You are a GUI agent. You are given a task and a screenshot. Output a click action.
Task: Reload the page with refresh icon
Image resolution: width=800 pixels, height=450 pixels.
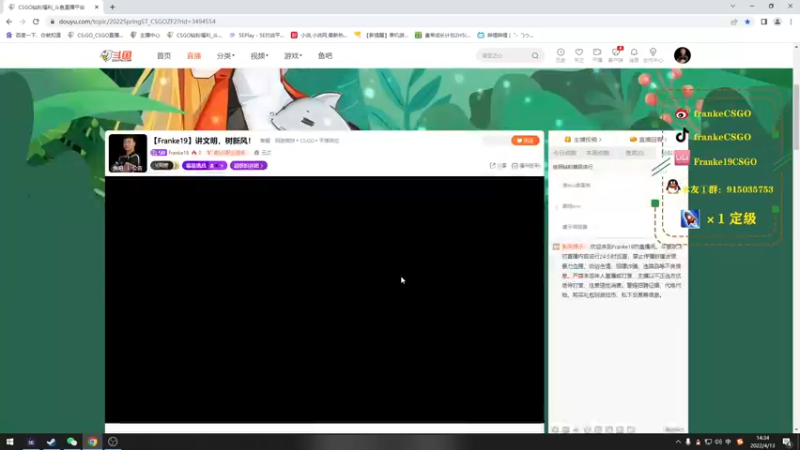coord(36,21)
